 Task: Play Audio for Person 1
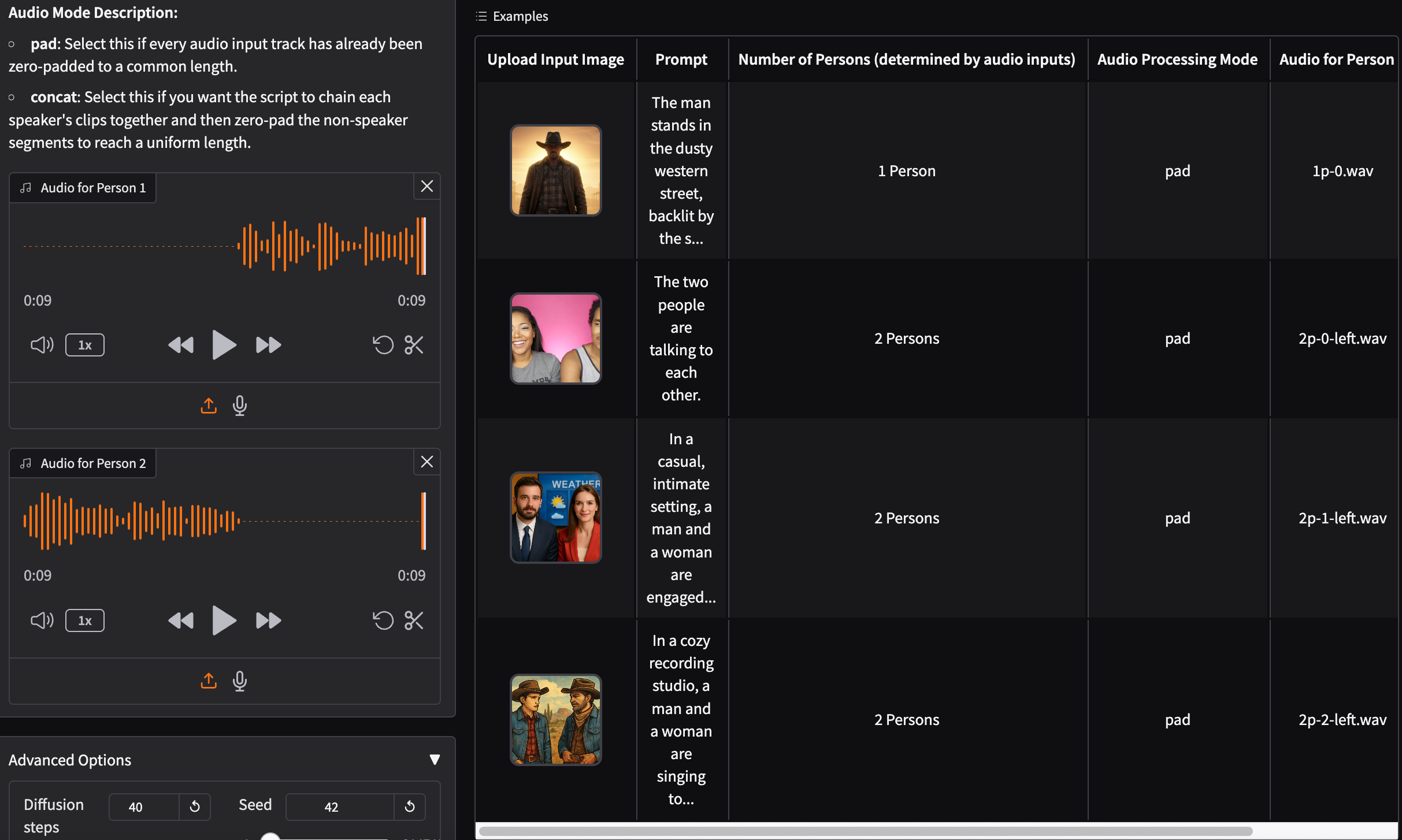224,345
